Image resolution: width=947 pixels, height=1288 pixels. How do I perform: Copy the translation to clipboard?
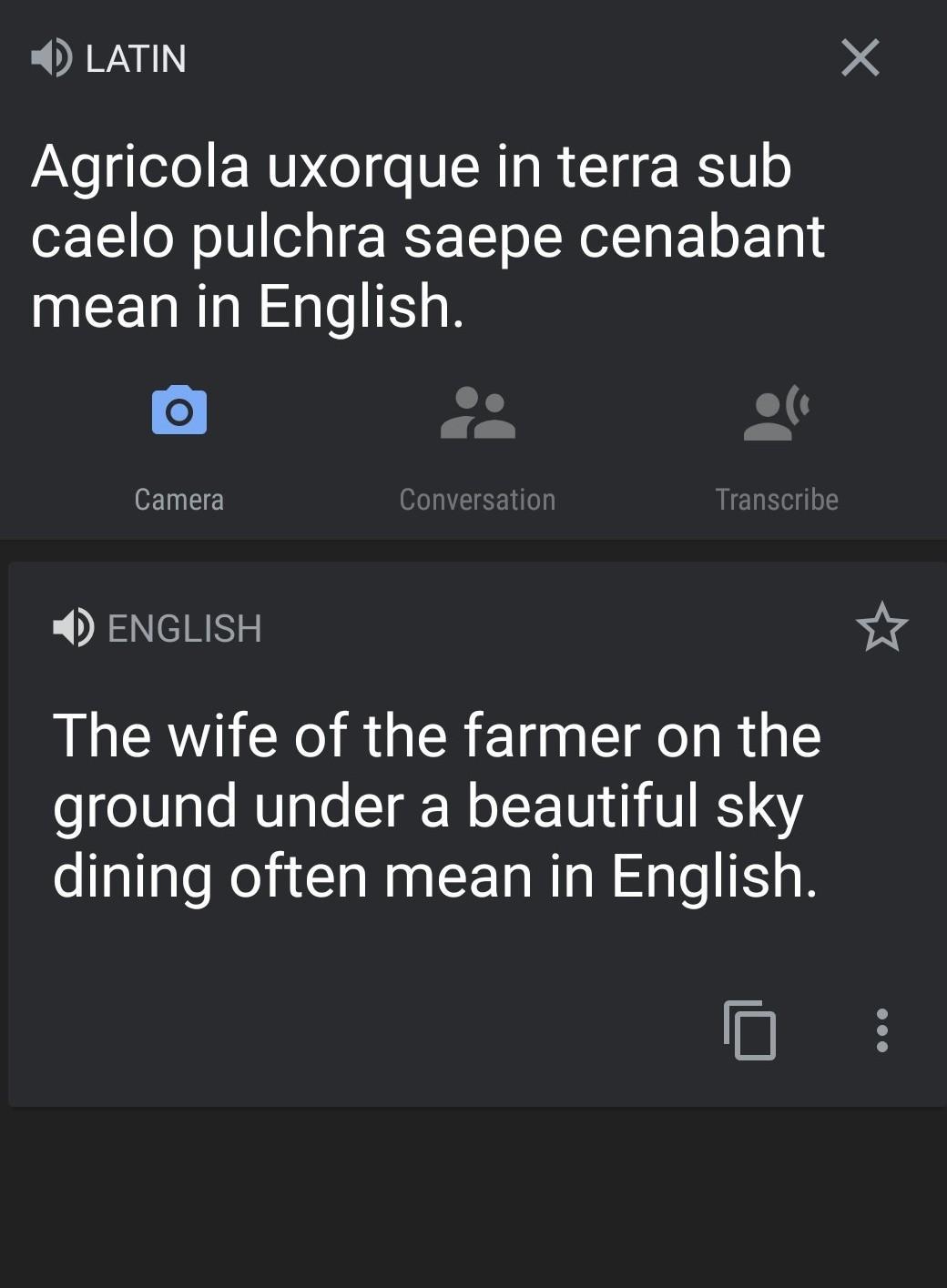pos(749,1029)
